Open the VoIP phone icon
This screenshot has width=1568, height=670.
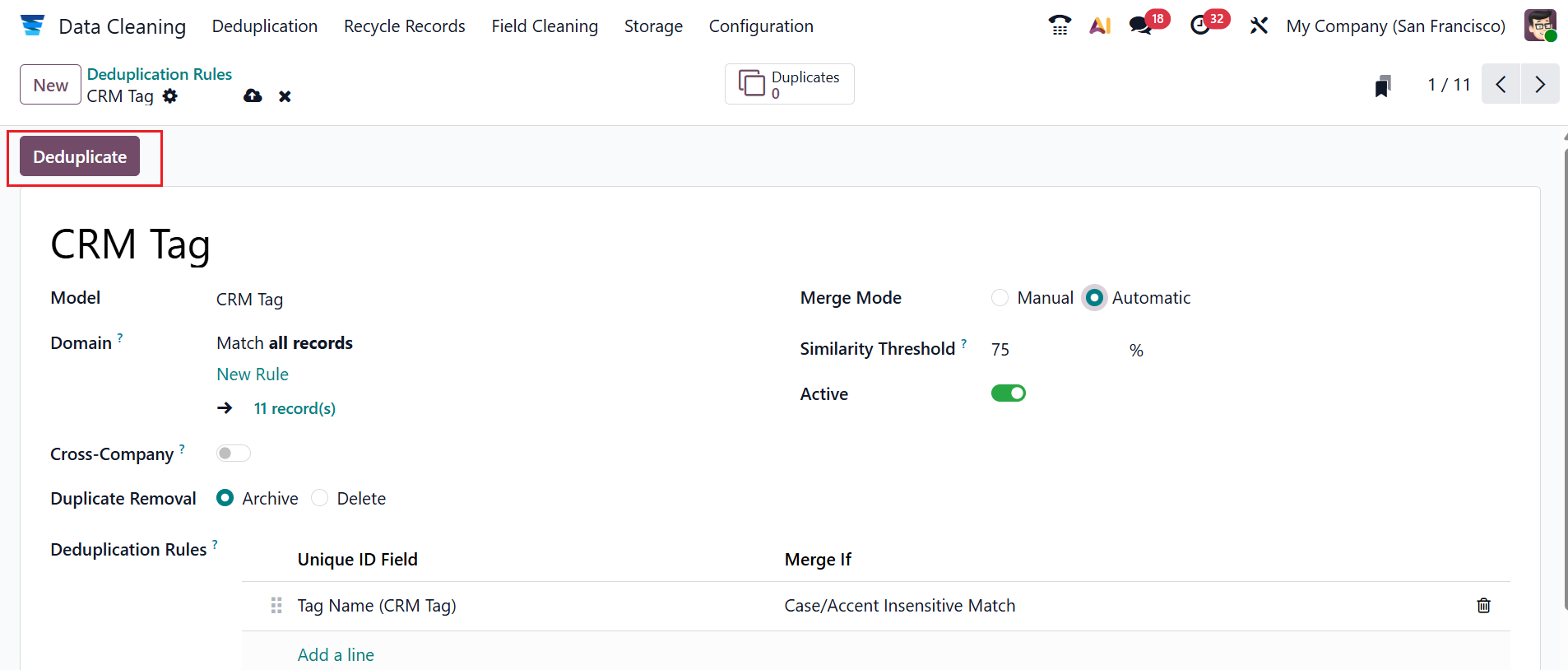pos(1060,26)
